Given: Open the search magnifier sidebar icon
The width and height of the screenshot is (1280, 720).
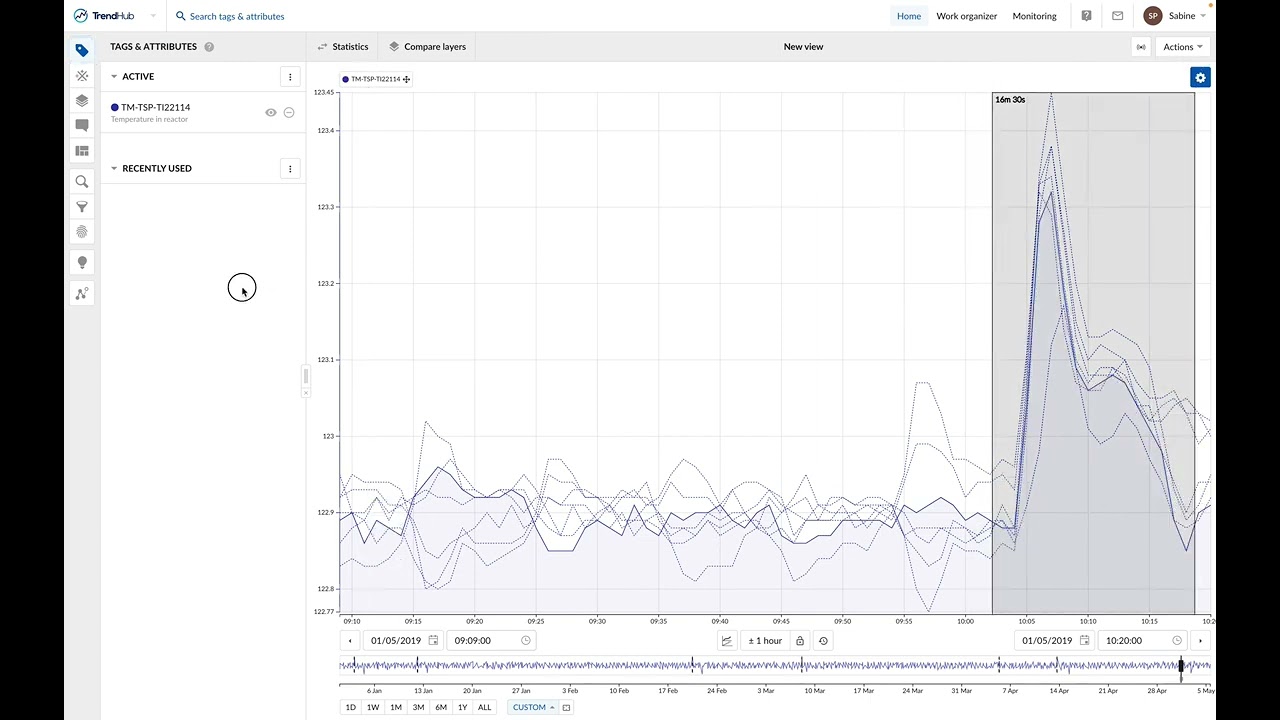Looking at the screenshot, I should (82, 182).
